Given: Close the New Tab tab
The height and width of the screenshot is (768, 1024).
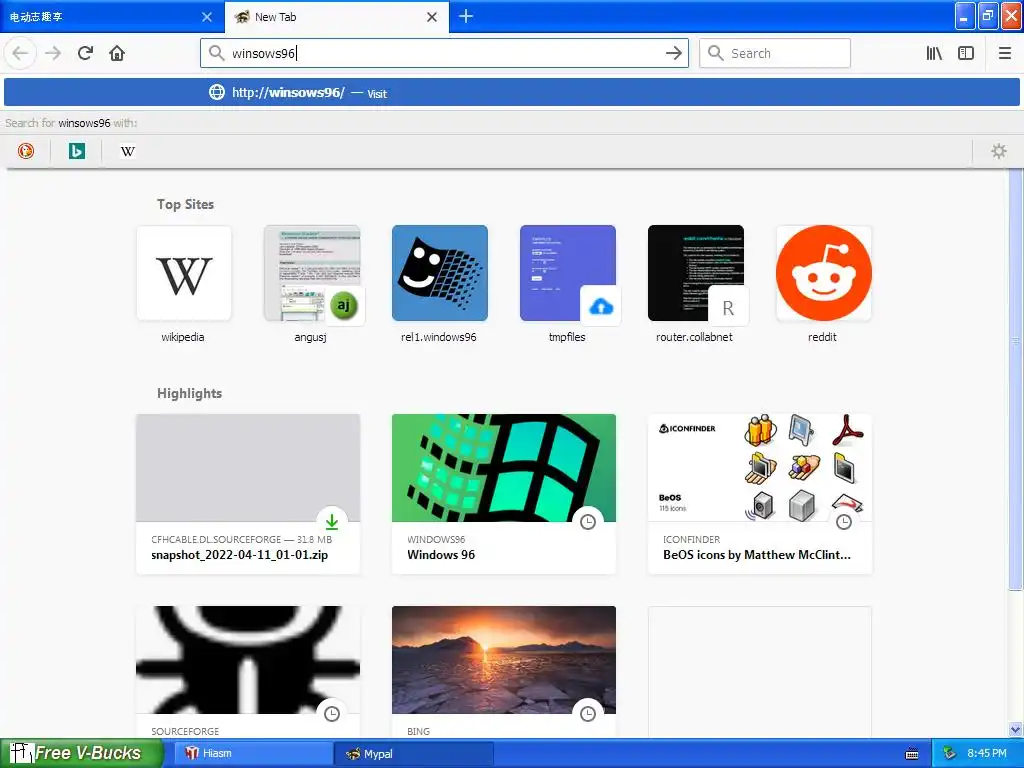Looking at the screenshot, I should click(432, 17).
